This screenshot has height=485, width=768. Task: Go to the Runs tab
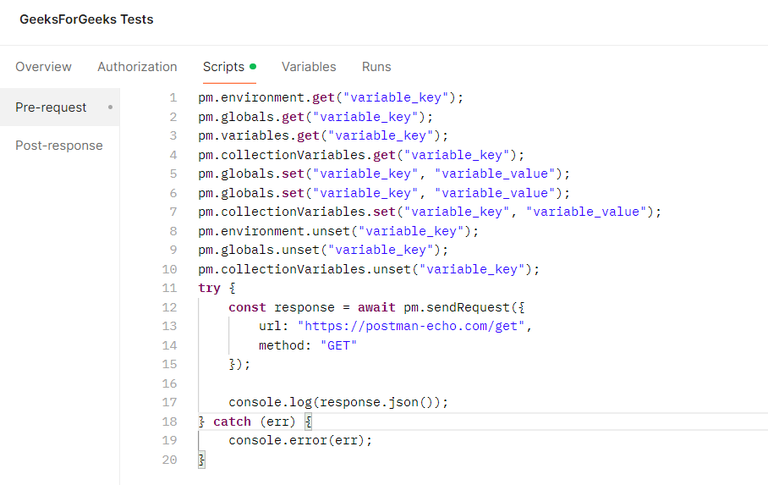click(376, 67)
